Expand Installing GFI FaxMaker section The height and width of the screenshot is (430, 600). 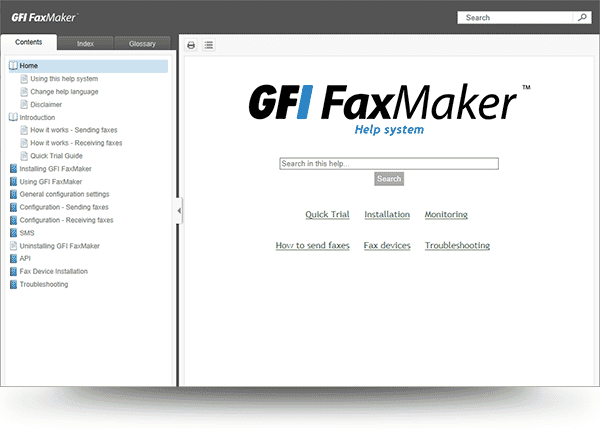click(55, 169)
